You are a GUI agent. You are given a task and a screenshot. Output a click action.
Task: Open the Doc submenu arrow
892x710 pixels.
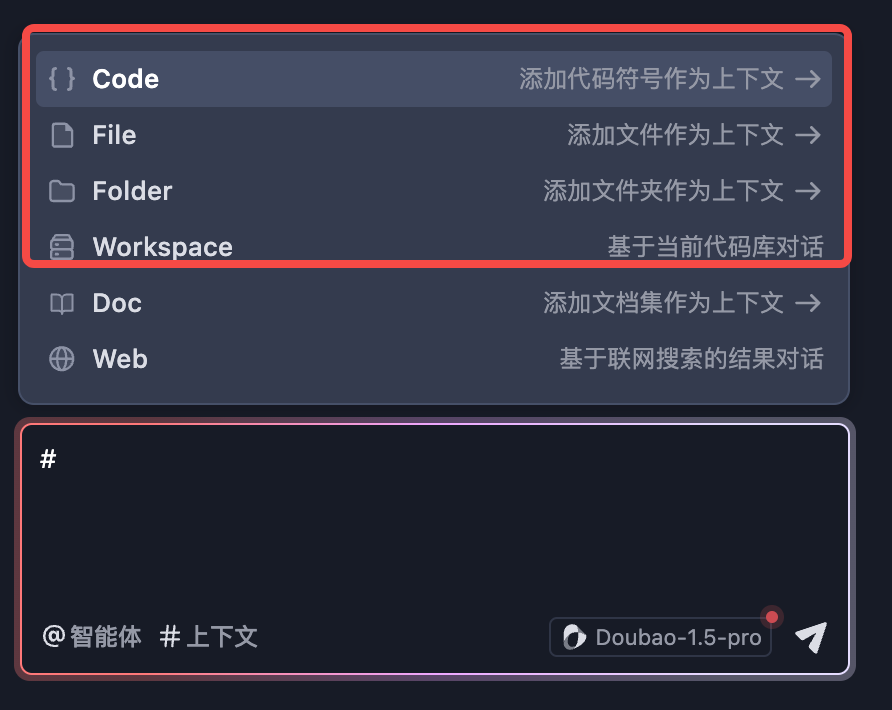pyautogui.click(x=808, y=303)
